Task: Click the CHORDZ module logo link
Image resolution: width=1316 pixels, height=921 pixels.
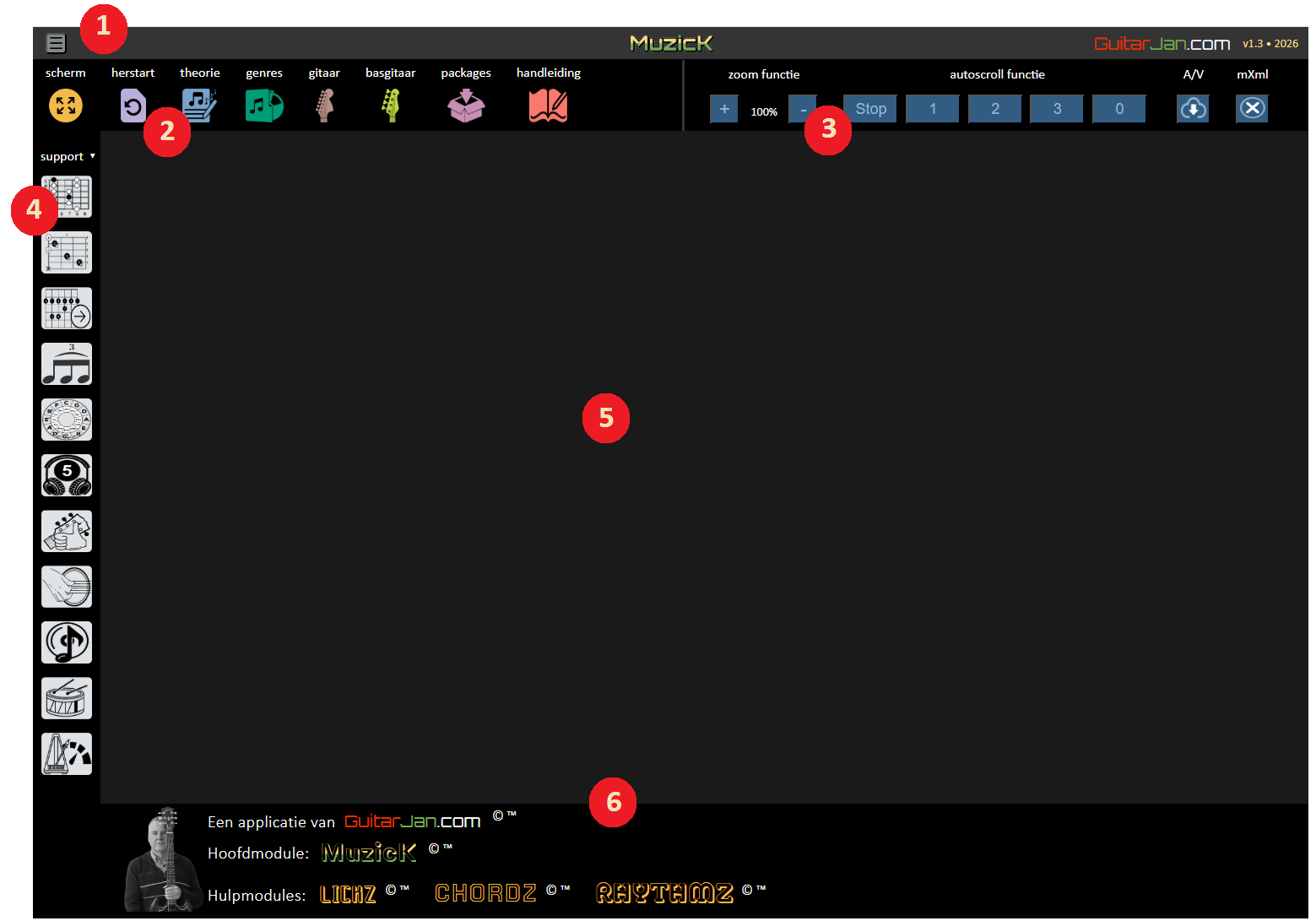Action: pos(485,893)
